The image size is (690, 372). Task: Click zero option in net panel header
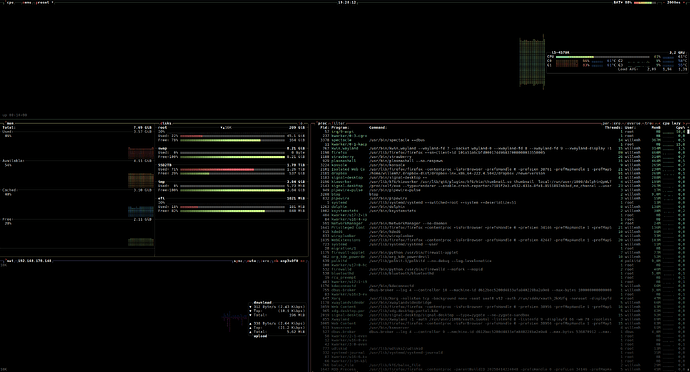(x=265, y=261)
